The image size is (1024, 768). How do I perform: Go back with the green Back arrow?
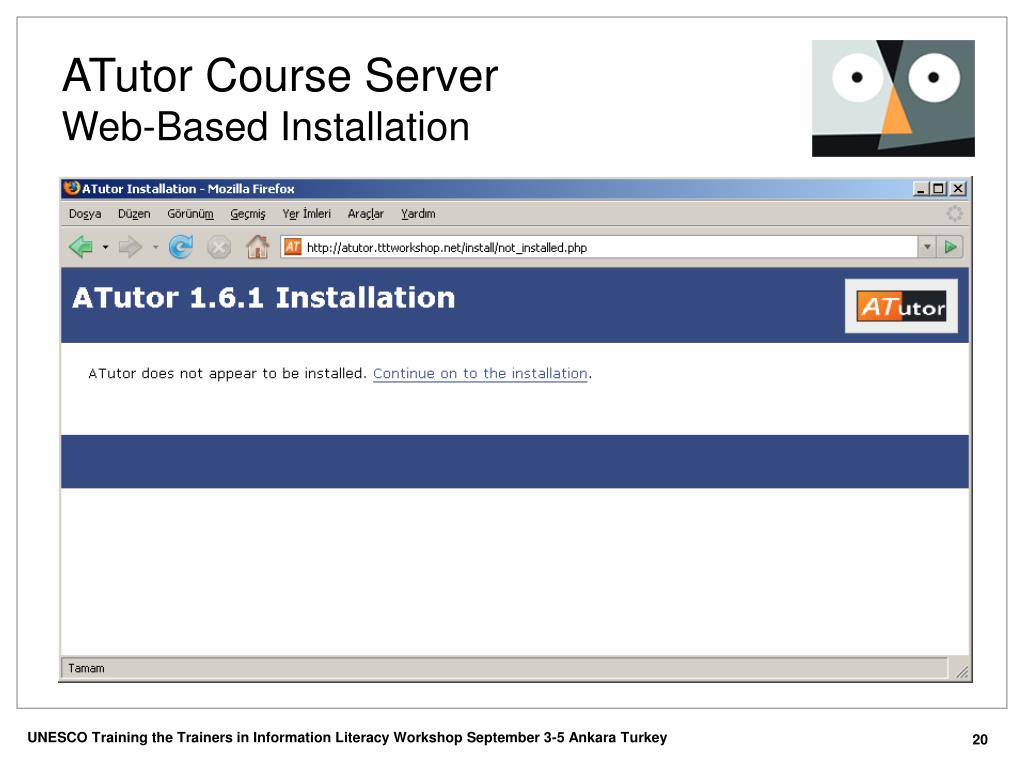pyautogui.click(x=80, y=247)
